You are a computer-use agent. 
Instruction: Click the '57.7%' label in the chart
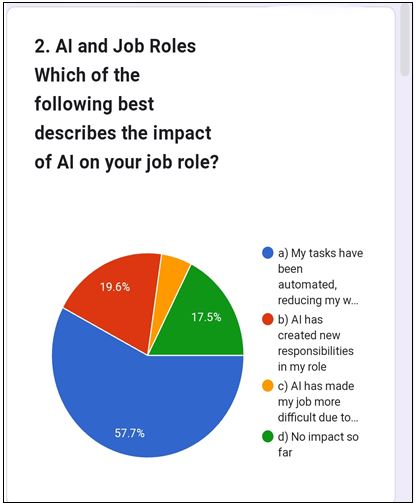(129, 433)
